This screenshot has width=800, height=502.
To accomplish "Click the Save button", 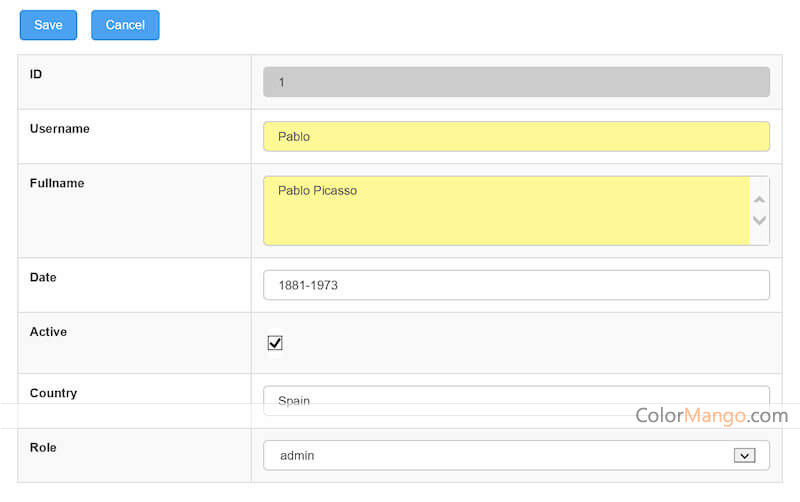I will [x=48, y=25].
